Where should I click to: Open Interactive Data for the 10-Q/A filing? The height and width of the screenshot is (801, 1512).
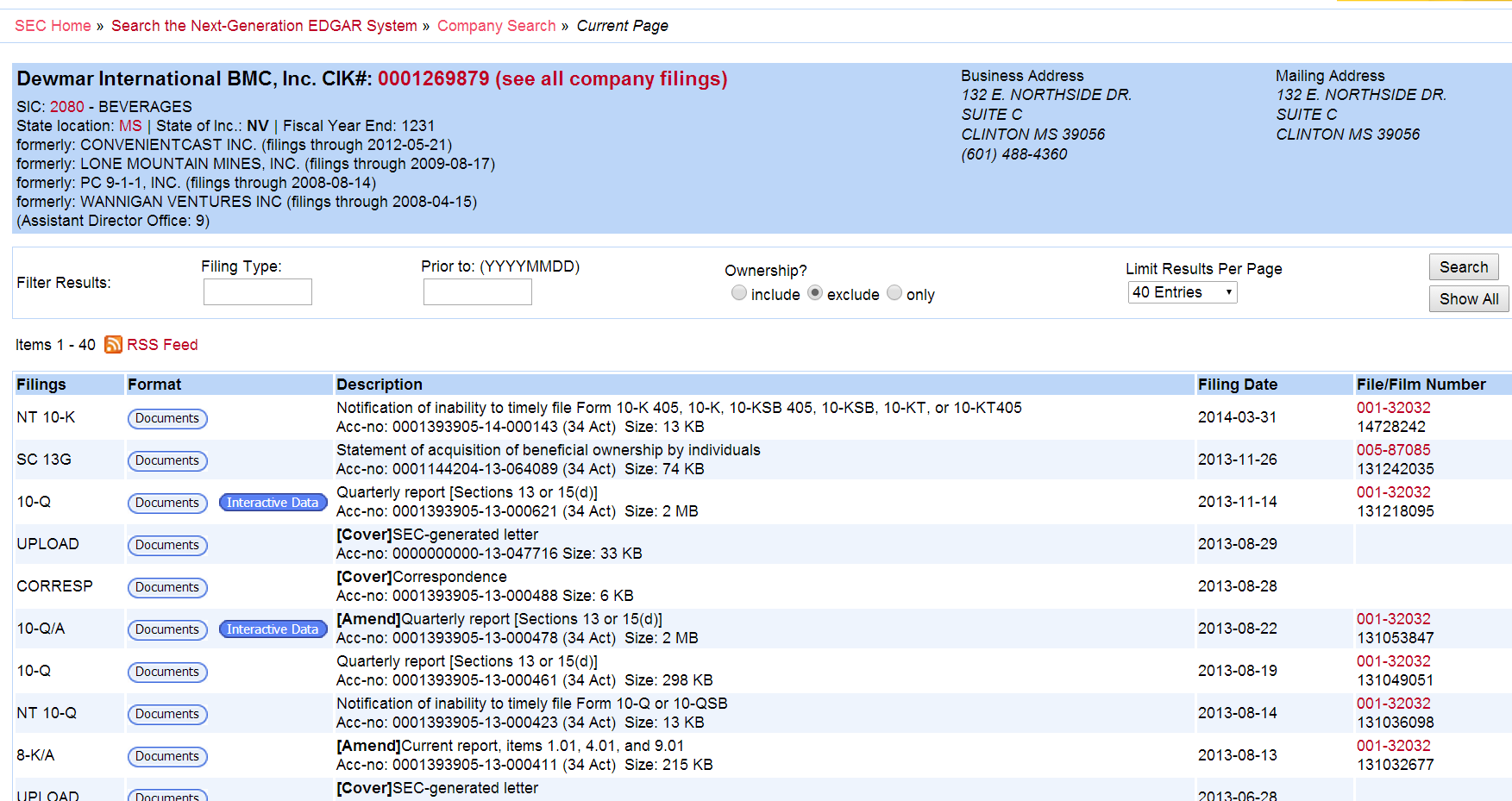pos(273,629)
